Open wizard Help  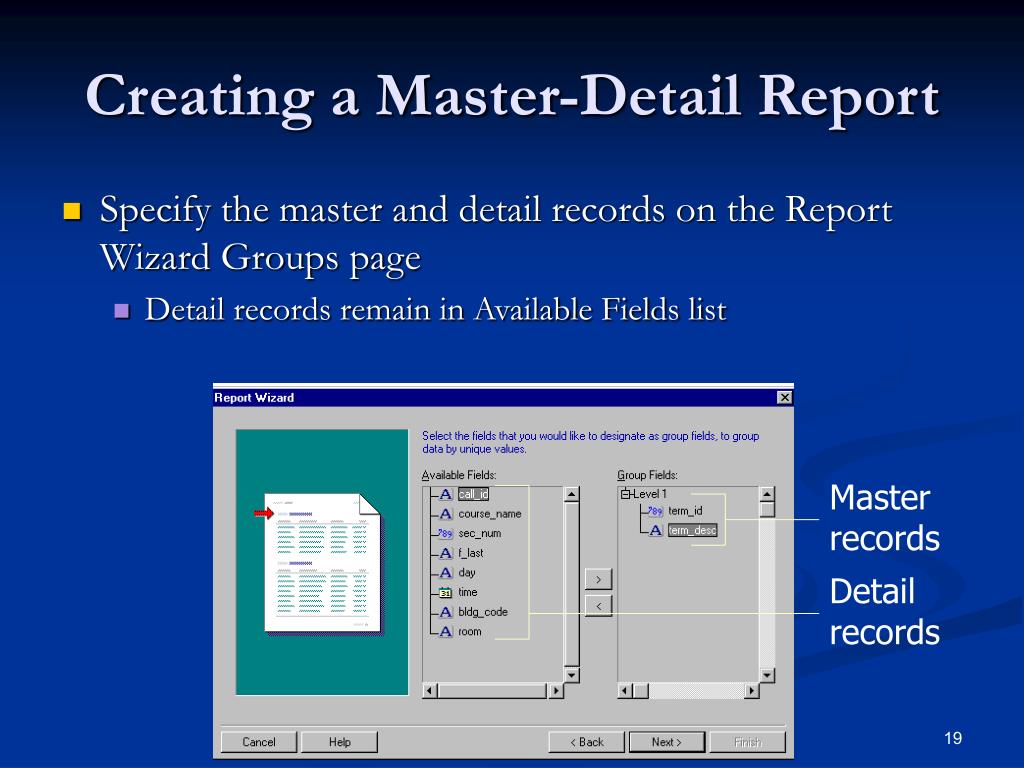[340, 742]
